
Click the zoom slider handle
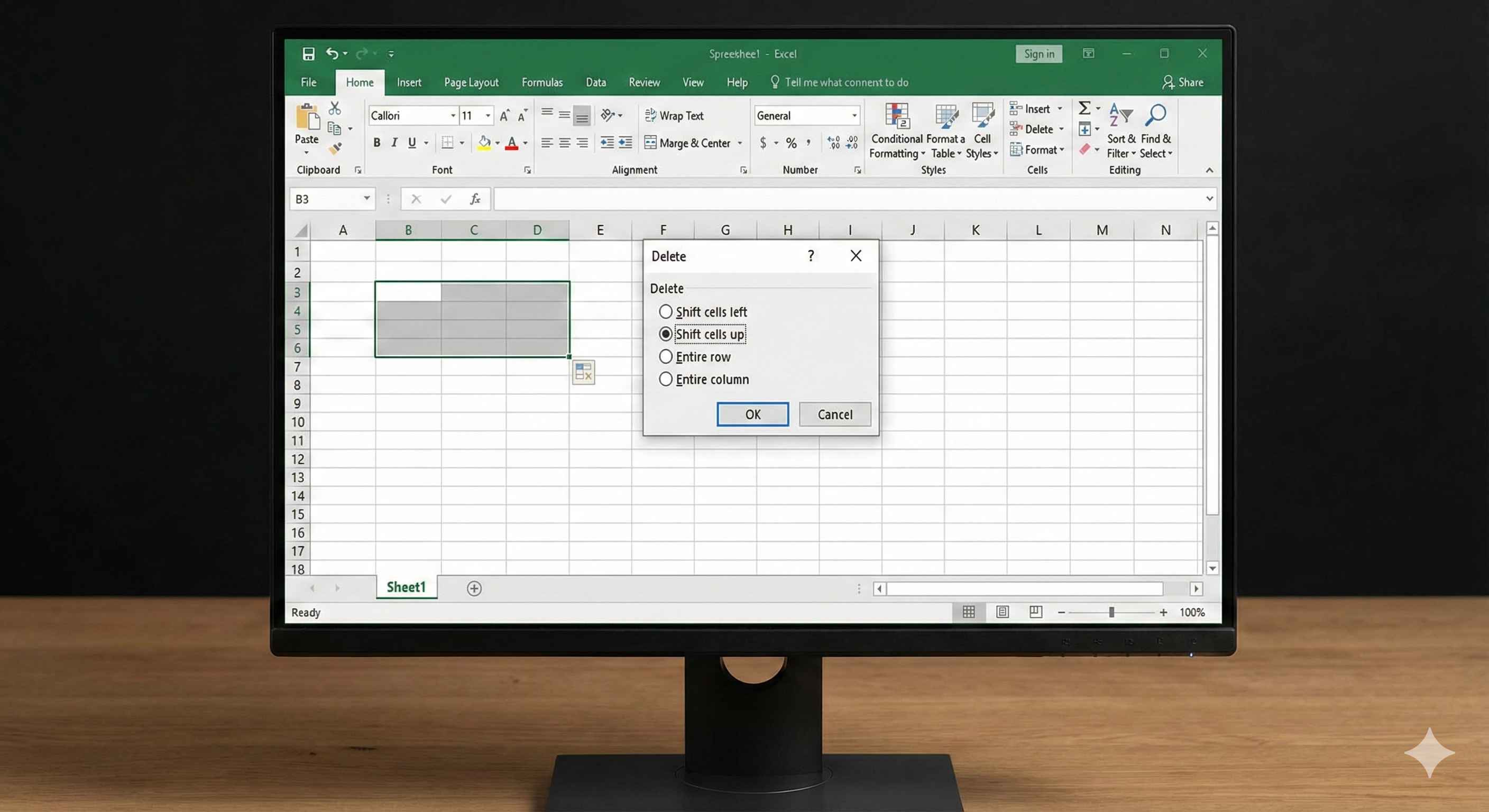pos(1111,612)
